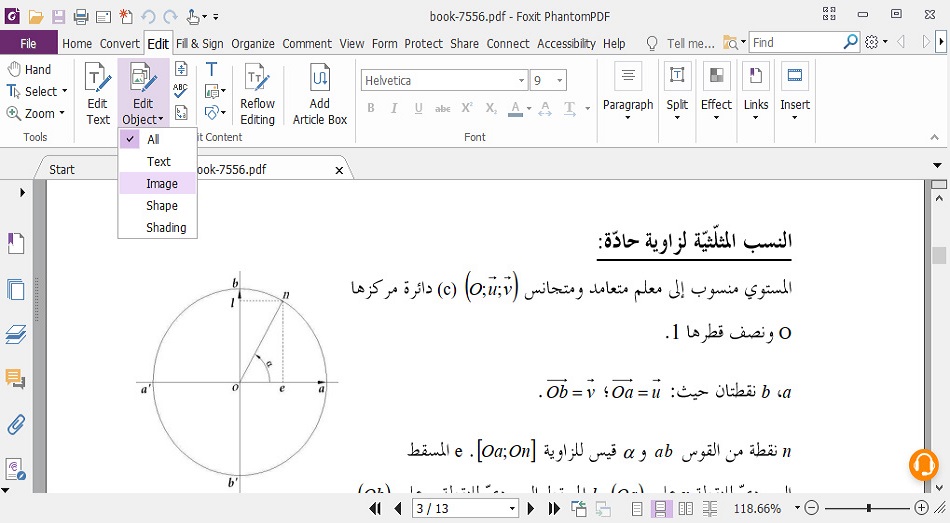950x523 pixels.
Task: Click the File button
Action: click(x=28, y=43)
